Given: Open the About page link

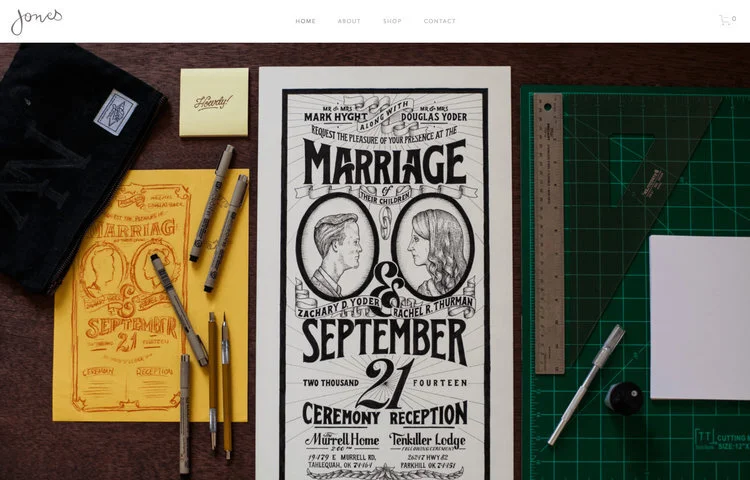Looking at the screenshot, I should pyautogui.click(x=349, y=21).
